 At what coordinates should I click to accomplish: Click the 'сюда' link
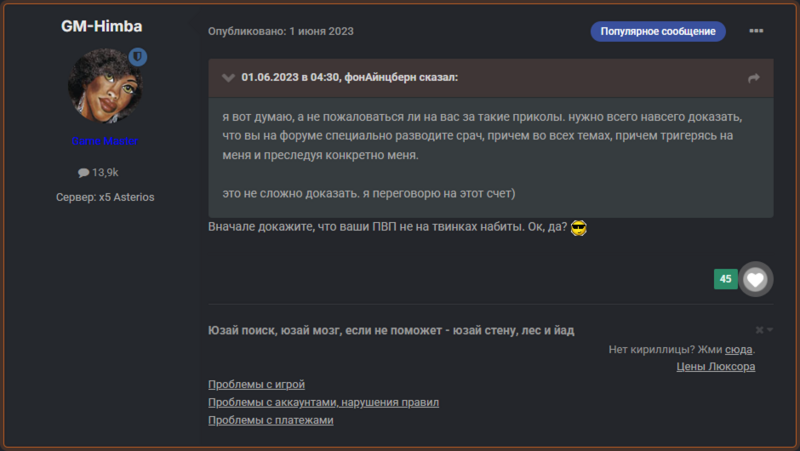[738, 350]
